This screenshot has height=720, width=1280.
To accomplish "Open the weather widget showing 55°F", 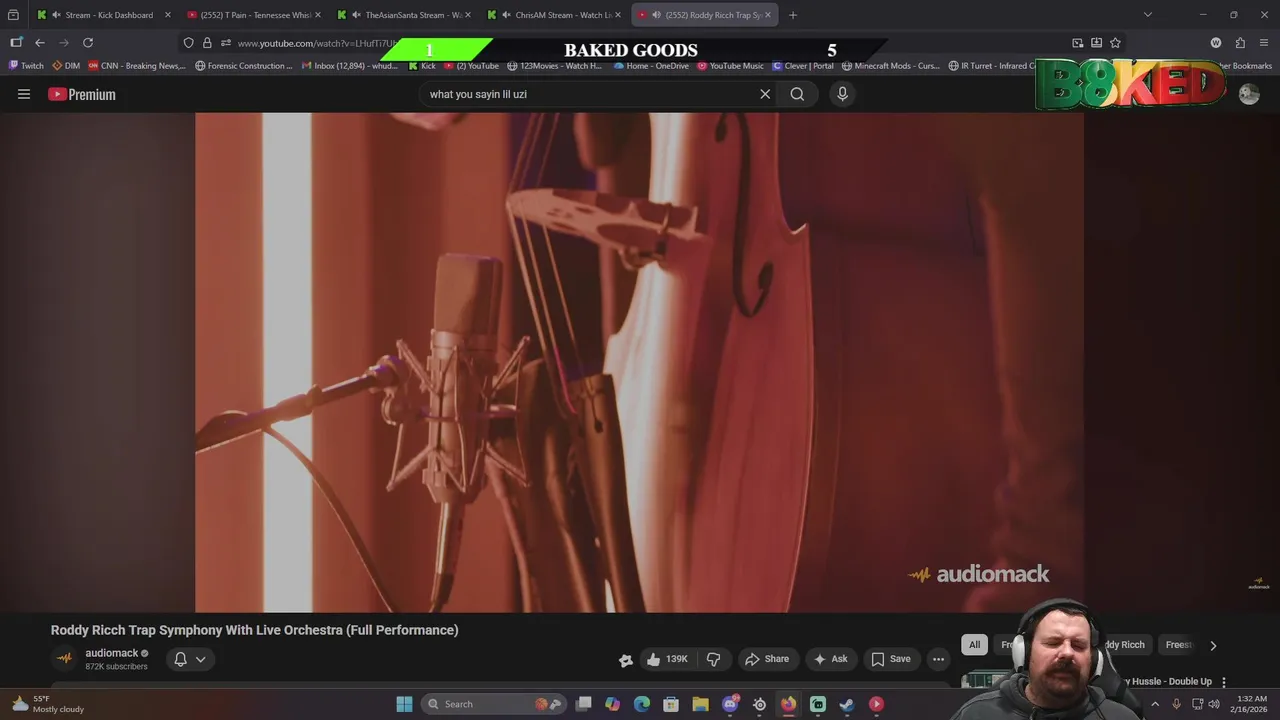I will [x=47, y=704].
